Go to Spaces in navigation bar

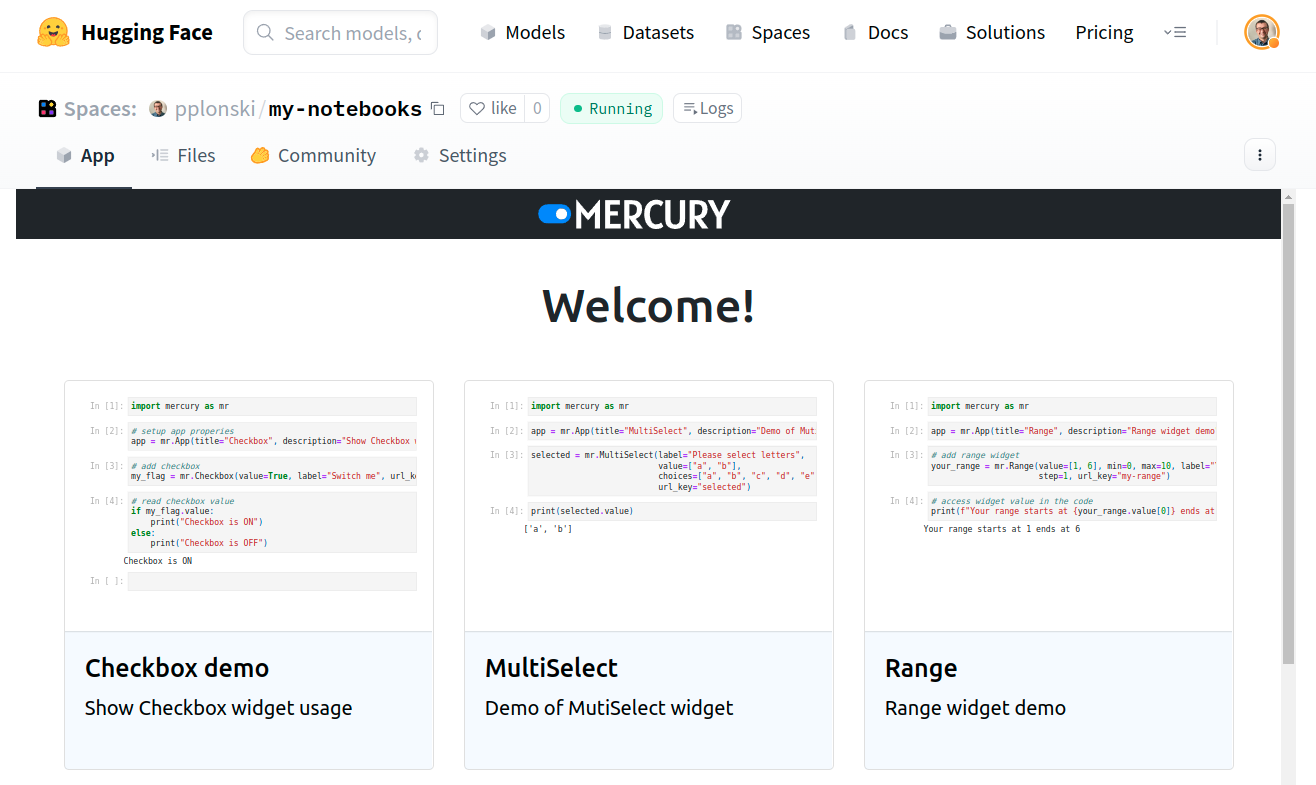767,32
